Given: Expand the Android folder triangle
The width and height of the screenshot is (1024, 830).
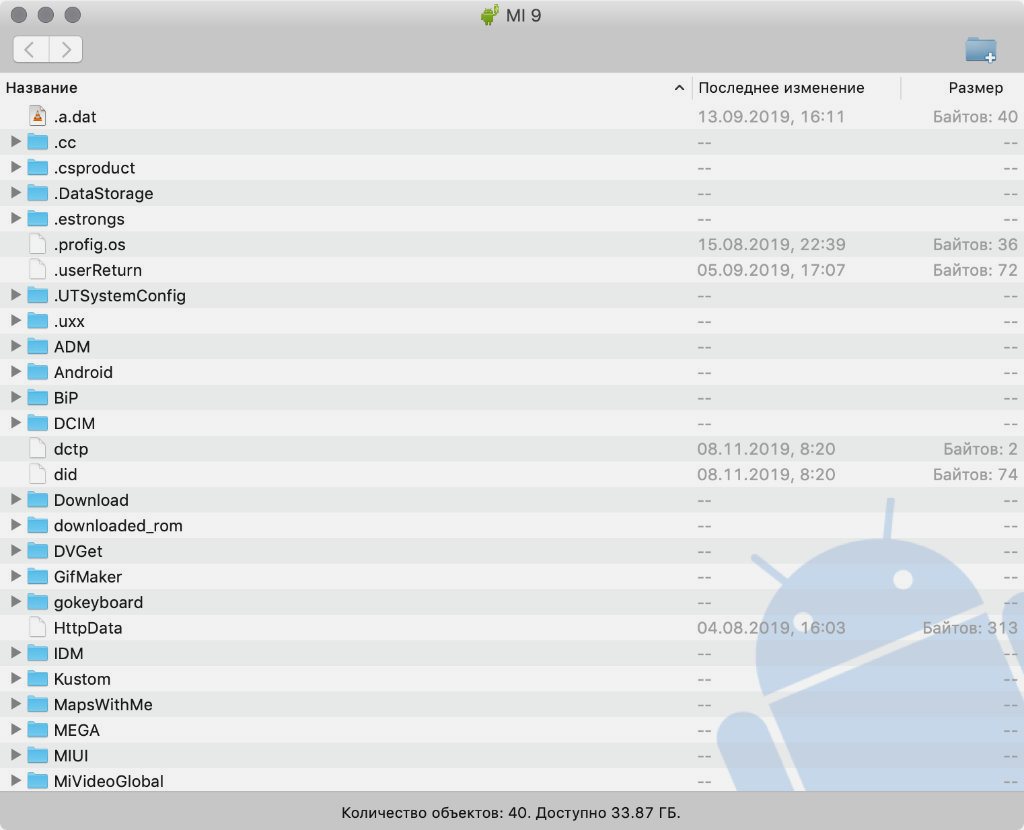Looking at the screenshot, I should click(16, 372).
